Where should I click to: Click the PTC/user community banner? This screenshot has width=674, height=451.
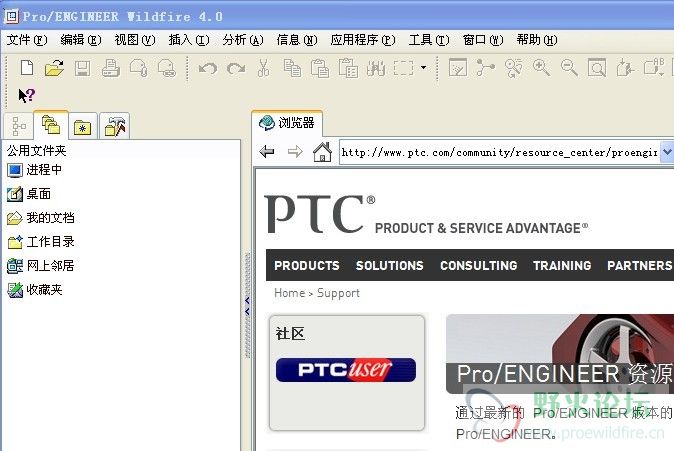click(x=346, y=370)
